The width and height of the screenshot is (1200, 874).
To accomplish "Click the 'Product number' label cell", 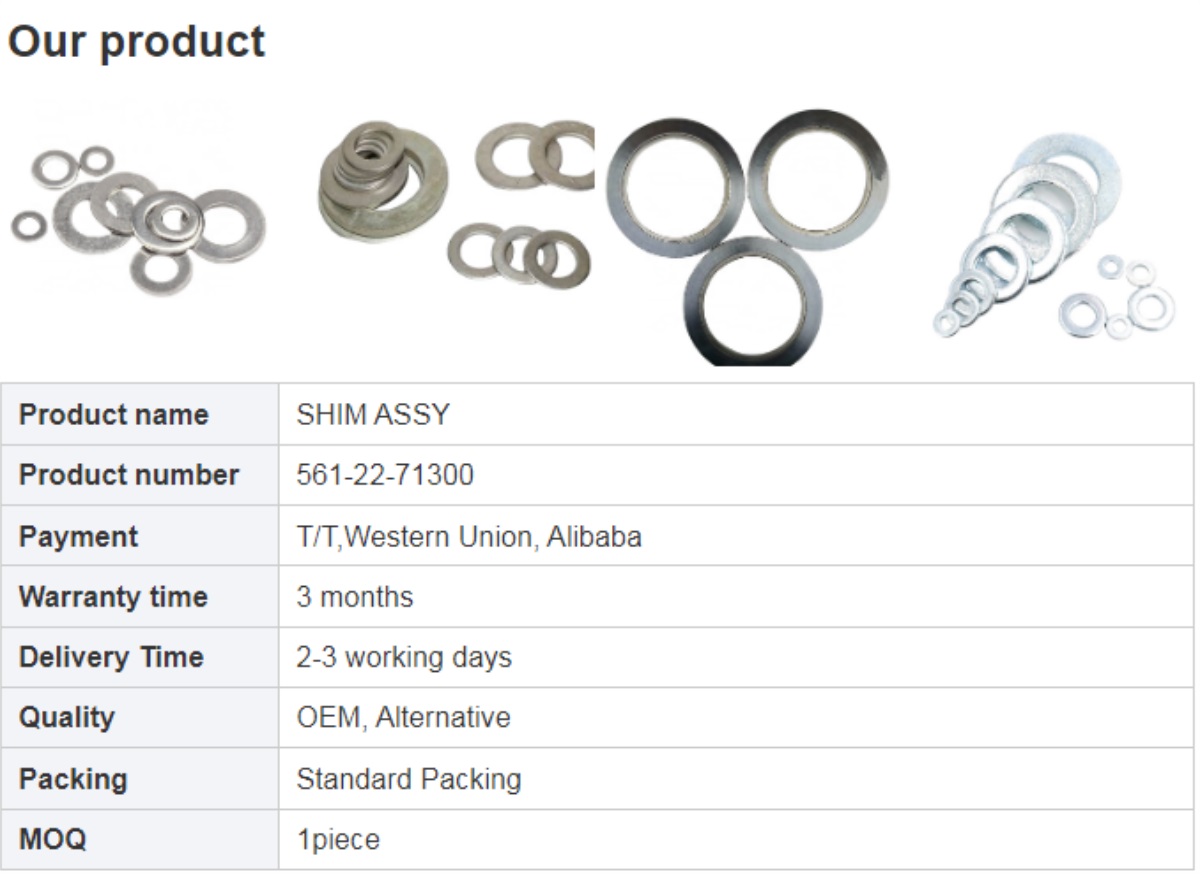I will [129, 475].
